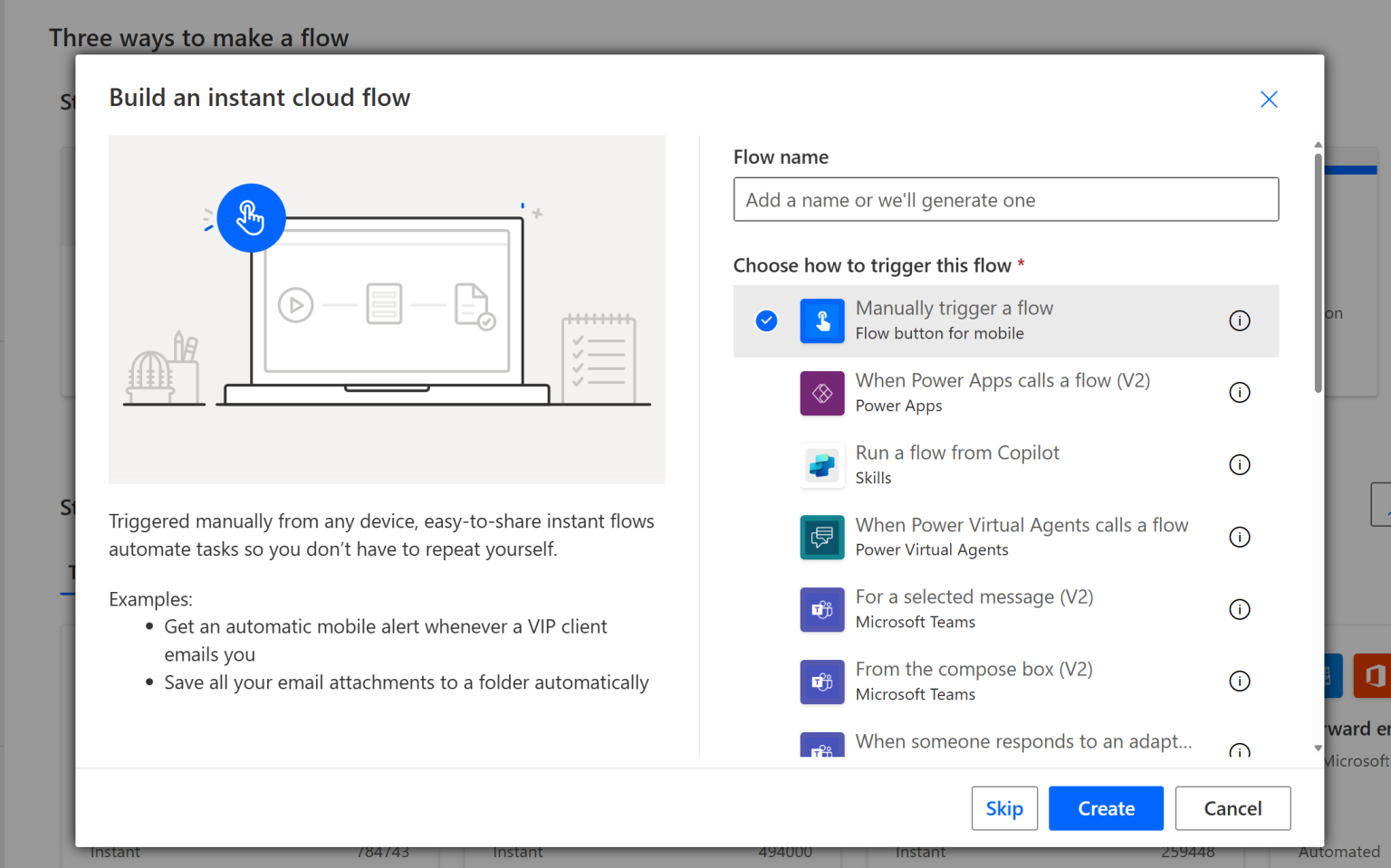Screen dimensions: 1391x868
Task: Click the Copilot icon next to Run a flow
Action: 821,465
